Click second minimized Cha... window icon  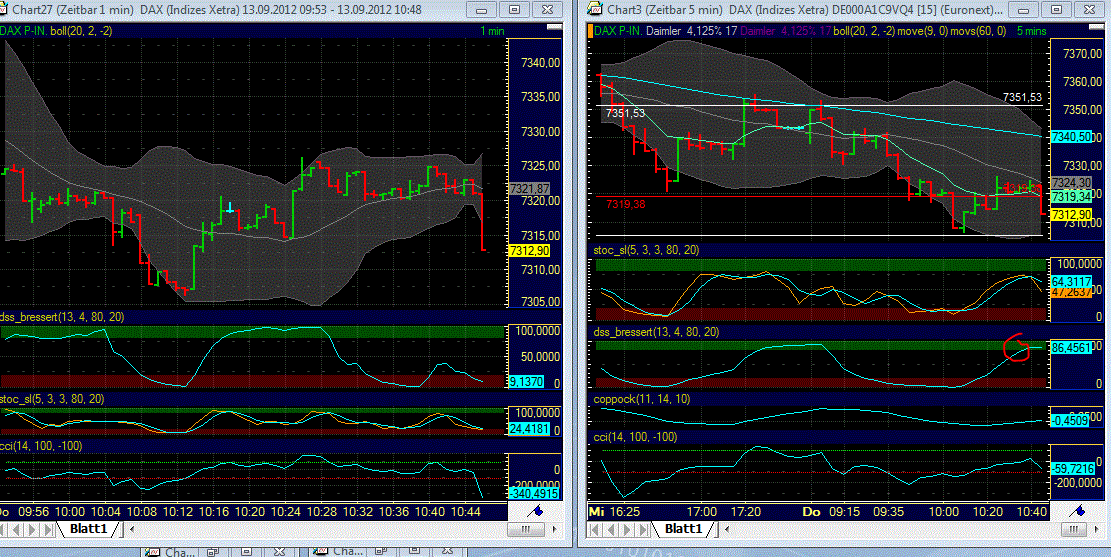pos(321,551)
